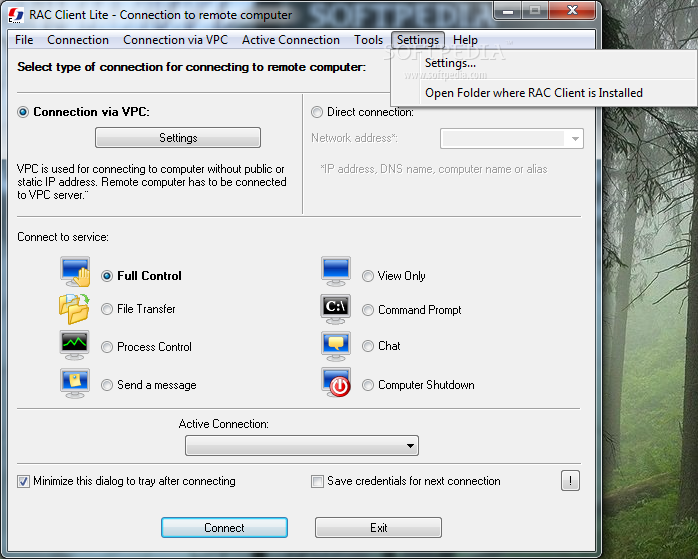The image size is (698, 559).
Task: Click the Computer Shutdown power icon
Action: pyautogui.click(x=336, y=383)
